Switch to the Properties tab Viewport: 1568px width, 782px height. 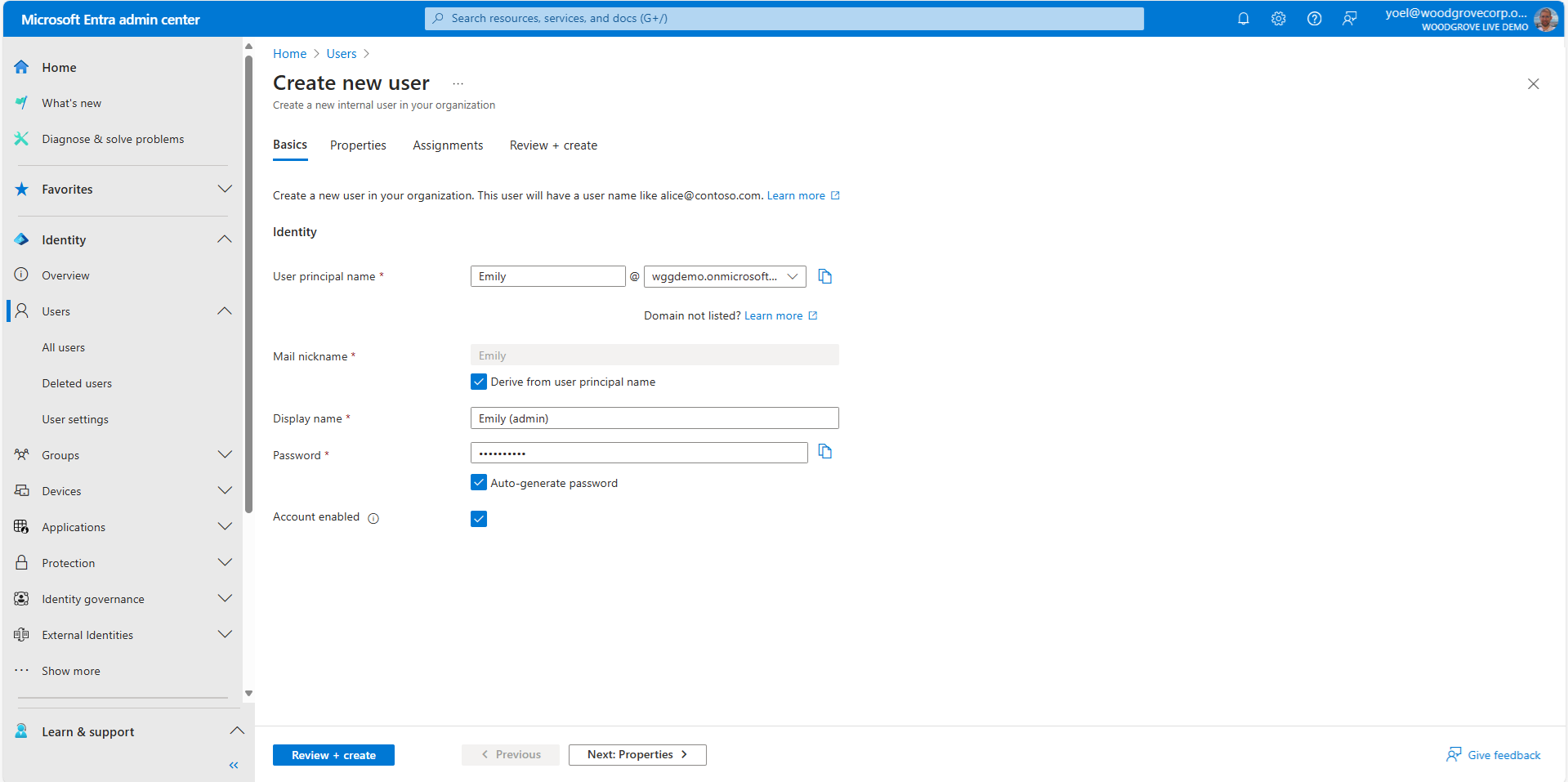click(x=358, y=145)
